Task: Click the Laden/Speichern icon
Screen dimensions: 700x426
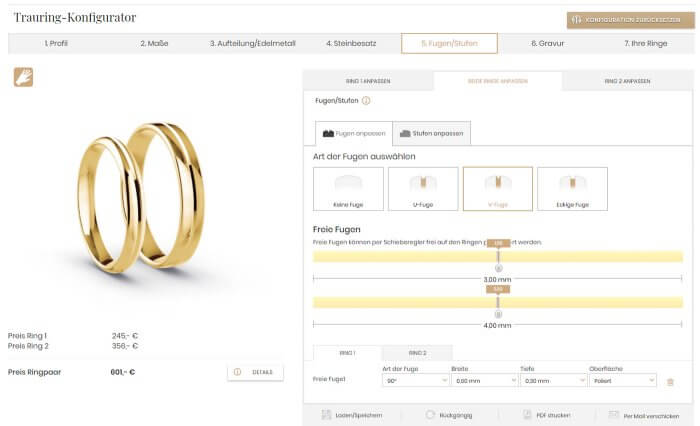Action: 326,415
